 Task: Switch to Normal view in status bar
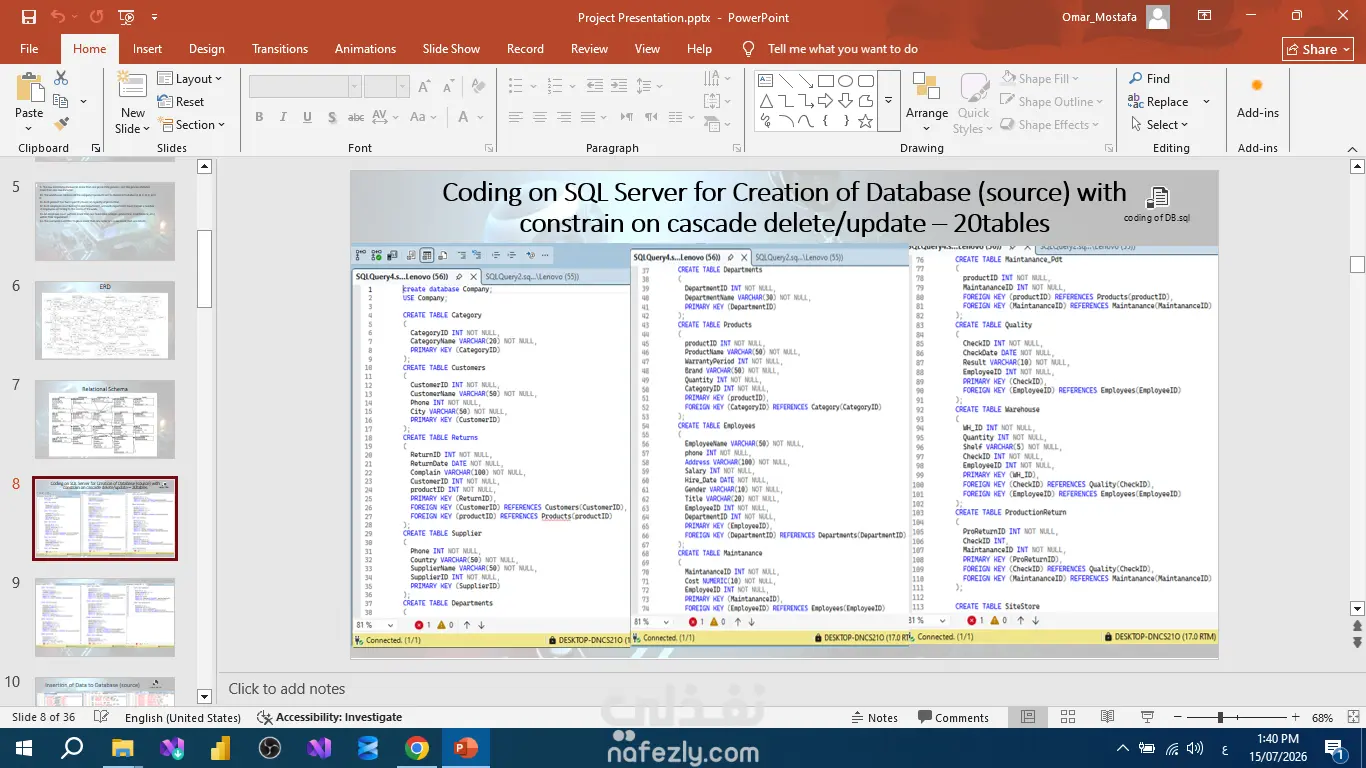tap(1028, 717)
